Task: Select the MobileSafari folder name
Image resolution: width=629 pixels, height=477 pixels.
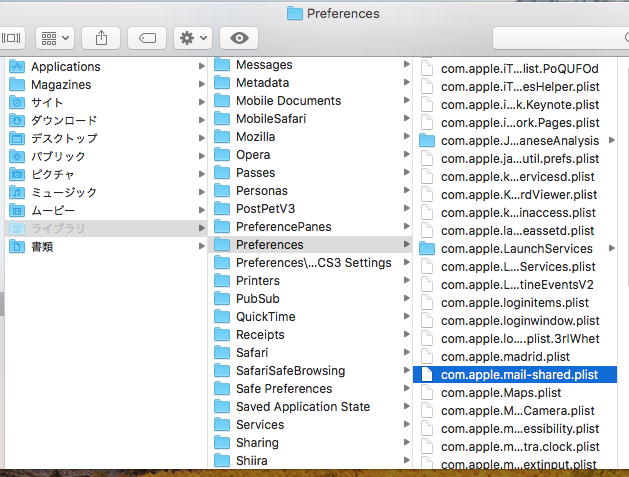Action: (x=271, y=119)
